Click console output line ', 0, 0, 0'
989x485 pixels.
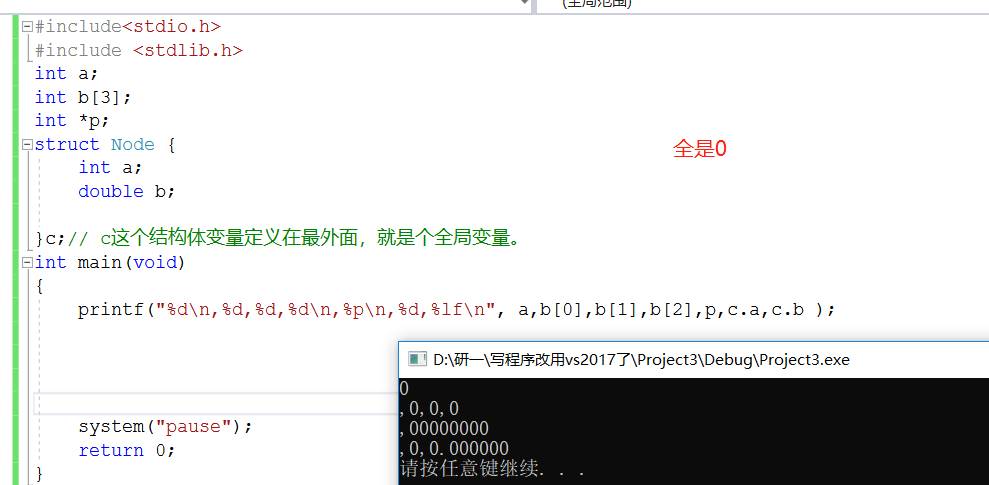click(429, 409)
